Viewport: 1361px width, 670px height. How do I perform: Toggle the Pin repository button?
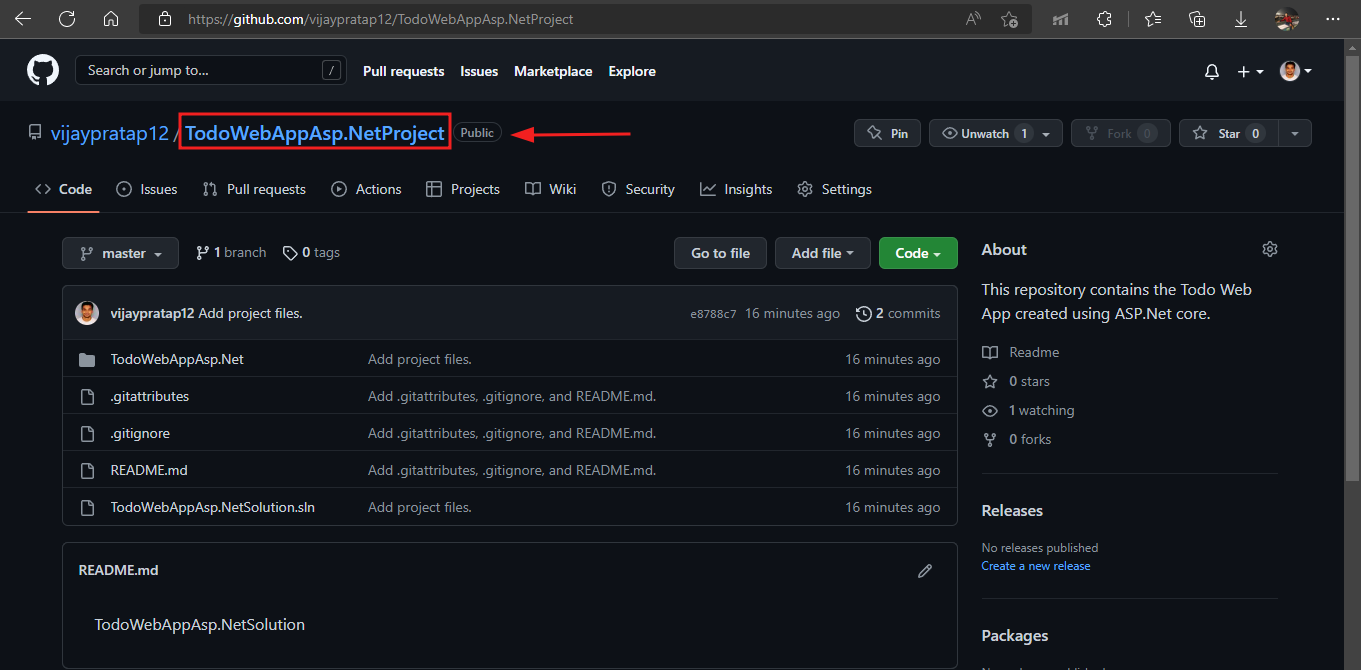click(886, 132)
